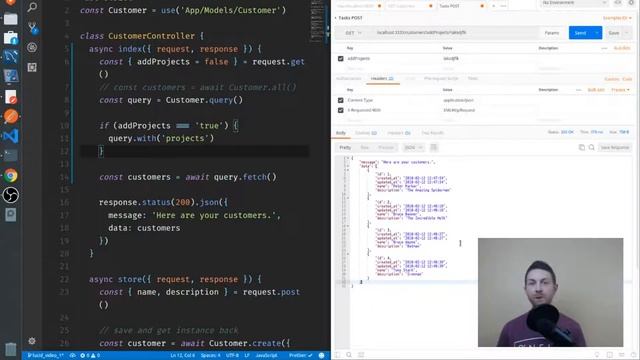Screen dimensions: 640x360
Task: Click the feedback smiley in status bar
Action: tap(321, 356)
